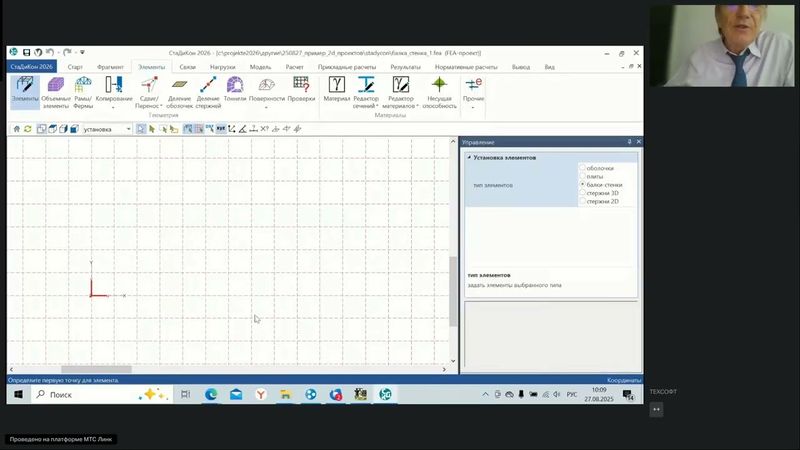Select the плиты element type

coord(582,177)
